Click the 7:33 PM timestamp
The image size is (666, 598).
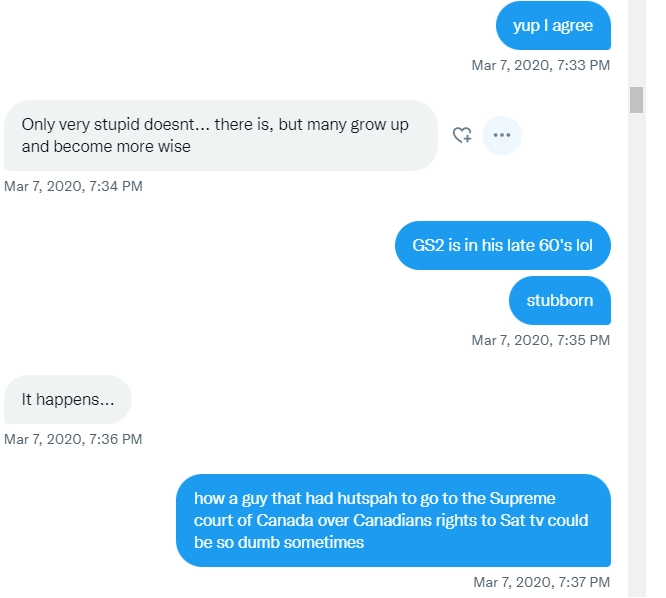coord(541,65)
